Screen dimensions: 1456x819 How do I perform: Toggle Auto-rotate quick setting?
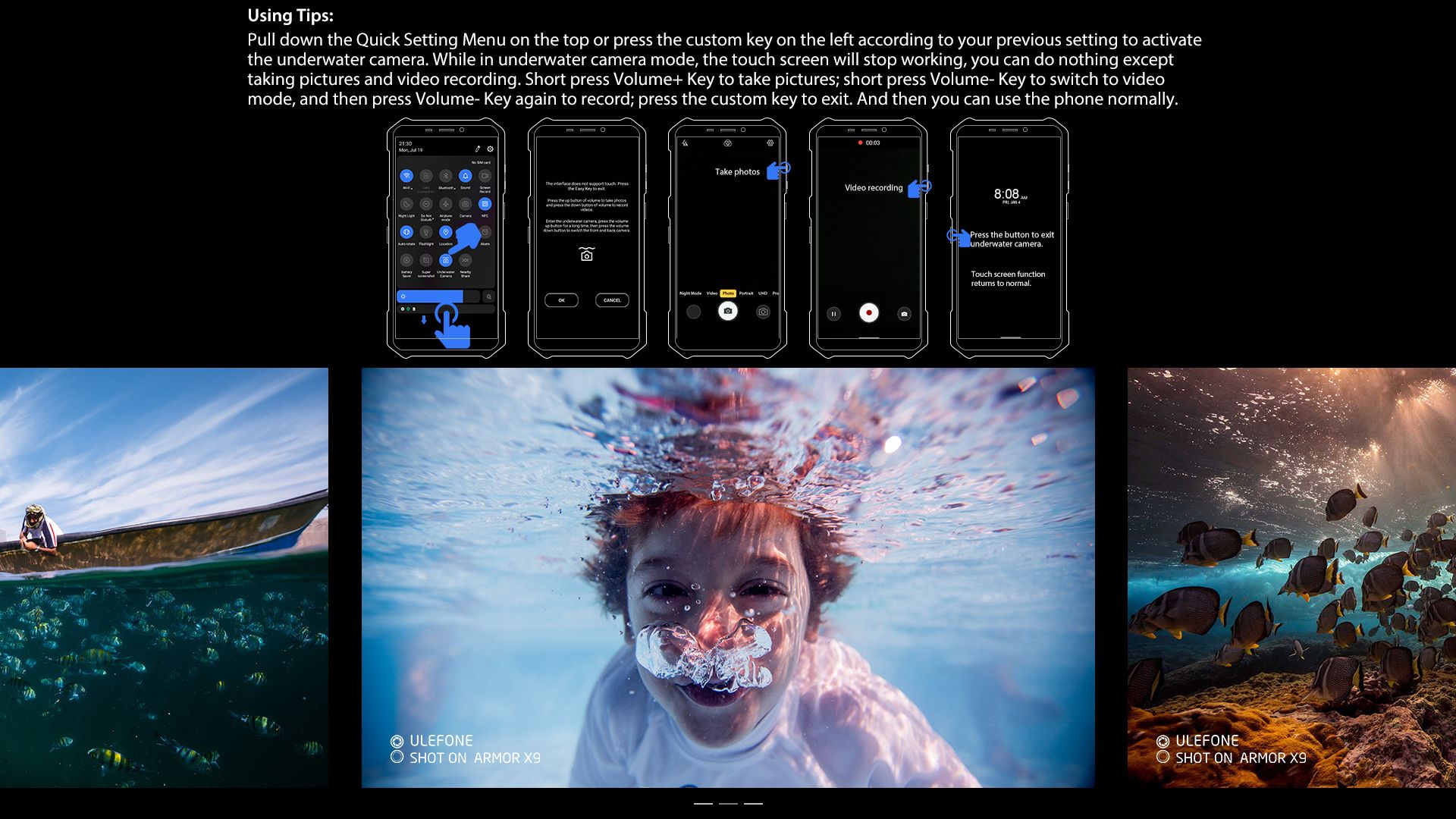click(x=406, y=232)
